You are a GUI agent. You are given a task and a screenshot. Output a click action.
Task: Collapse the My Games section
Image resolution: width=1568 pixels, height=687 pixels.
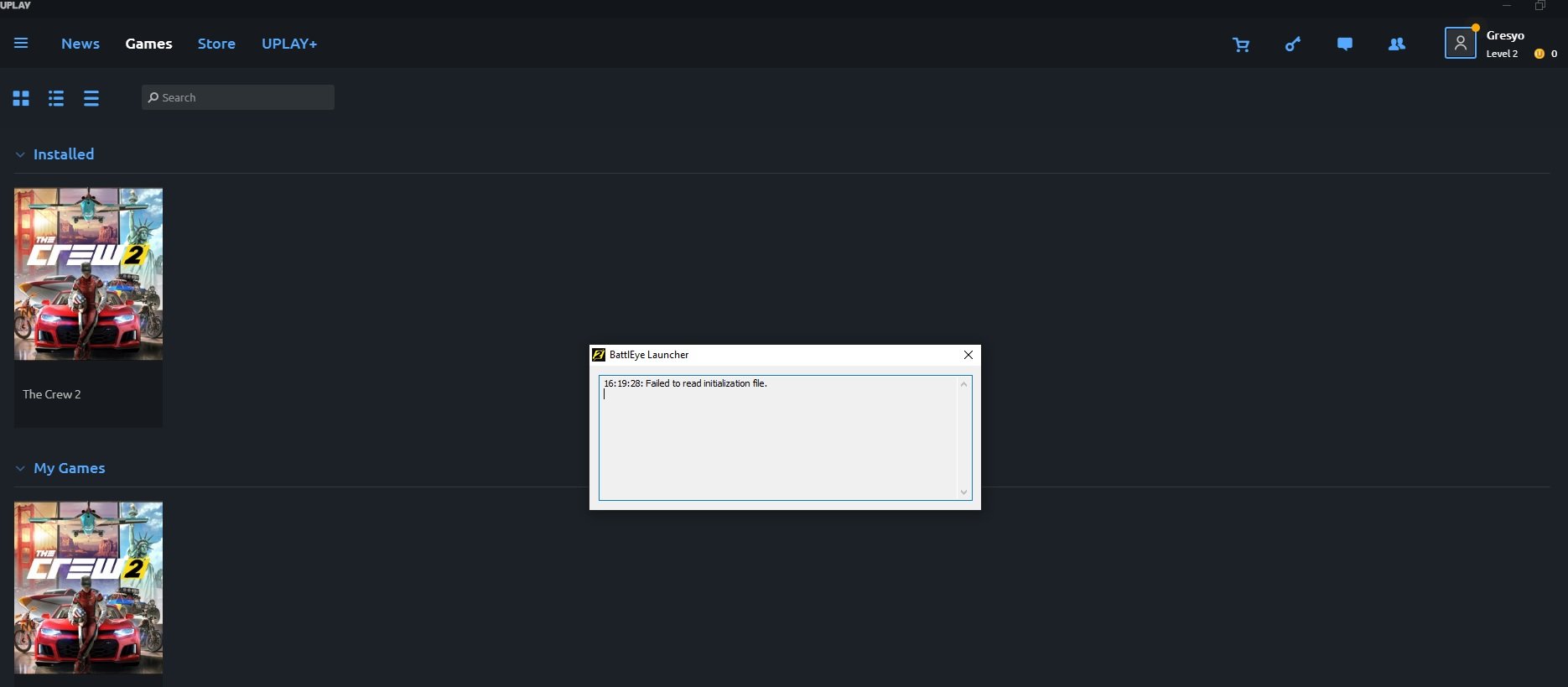[20, 468]
